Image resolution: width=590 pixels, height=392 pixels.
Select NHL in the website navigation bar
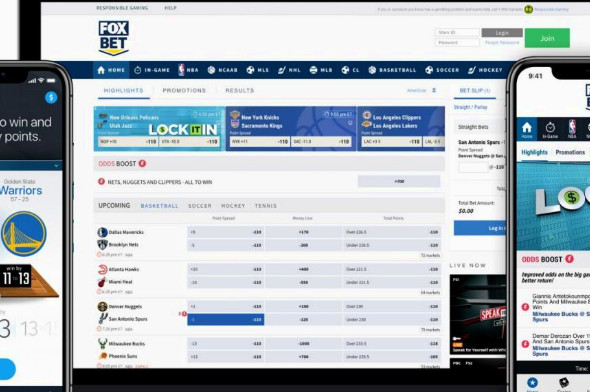(289, 70)
